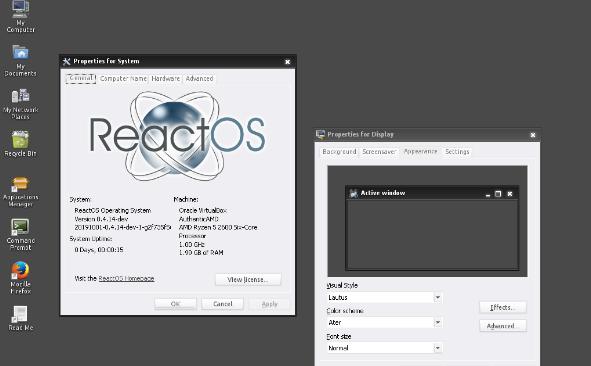Viewport: 591px width, 366px height.
Task: Close the Properties for Display window
Action: coord(533,135)
